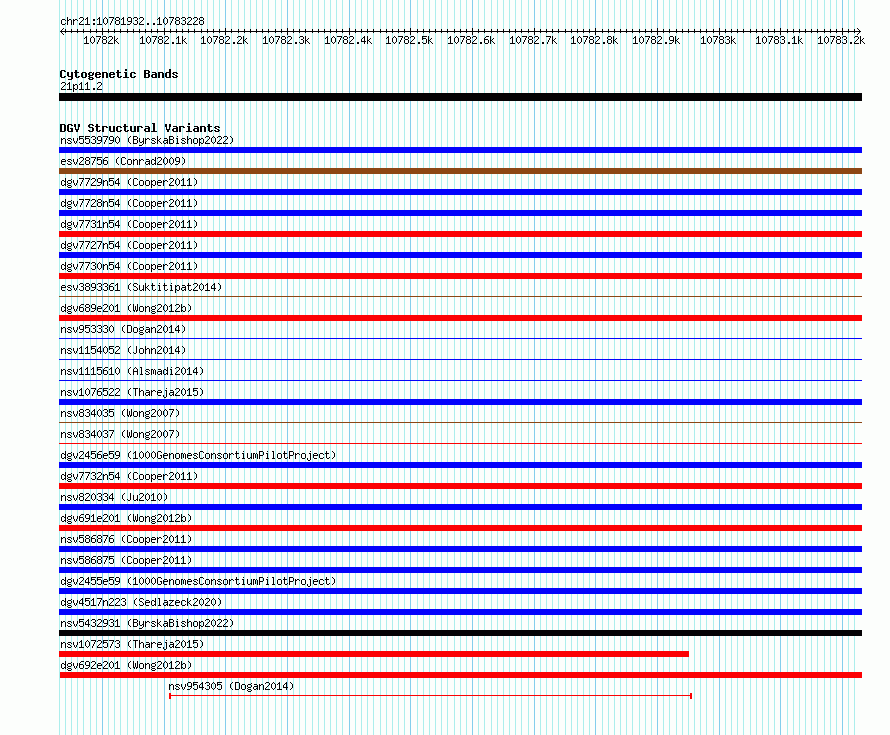Click the 21p11.2 band label

pos(81,86)
